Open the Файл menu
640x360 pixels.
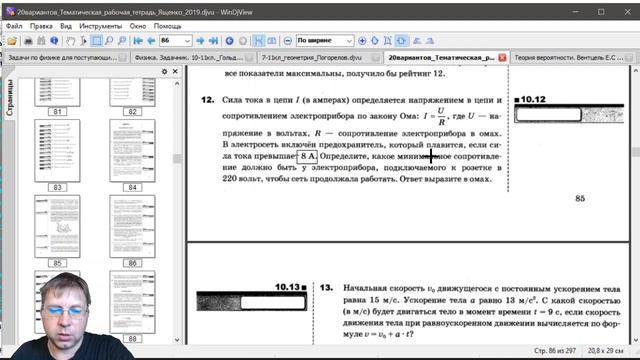[x=14, y=26]
